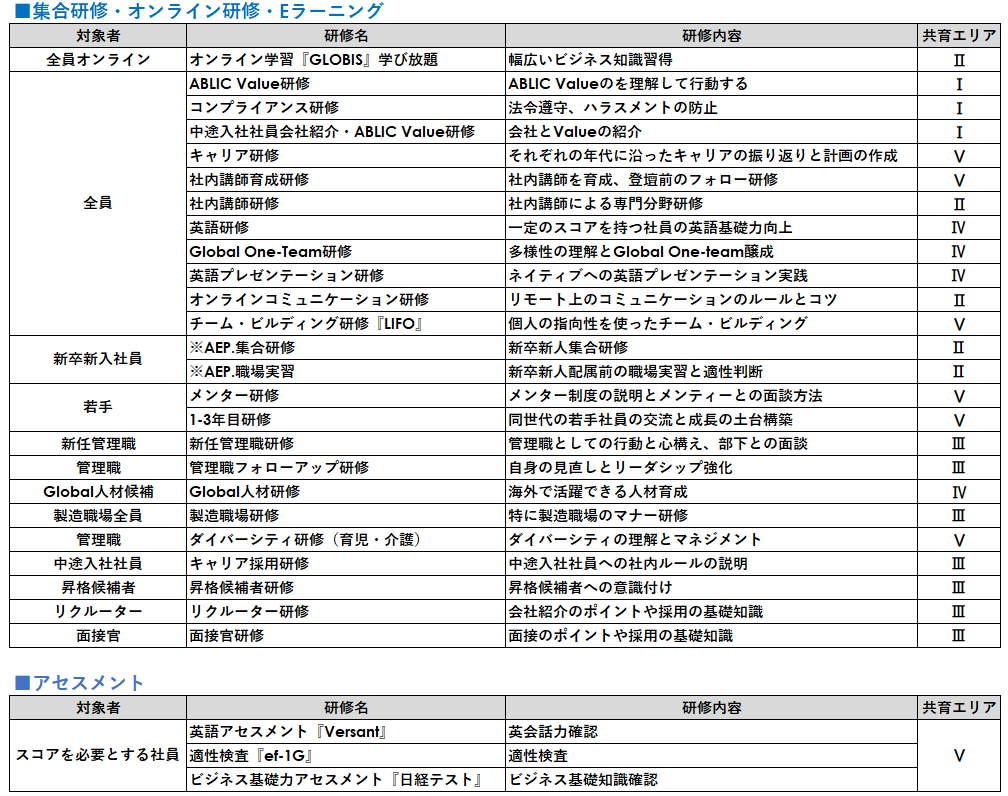Select the 新卒新入社員 target cell
This screenshot has height=796, width=1008.
(98, 360)
